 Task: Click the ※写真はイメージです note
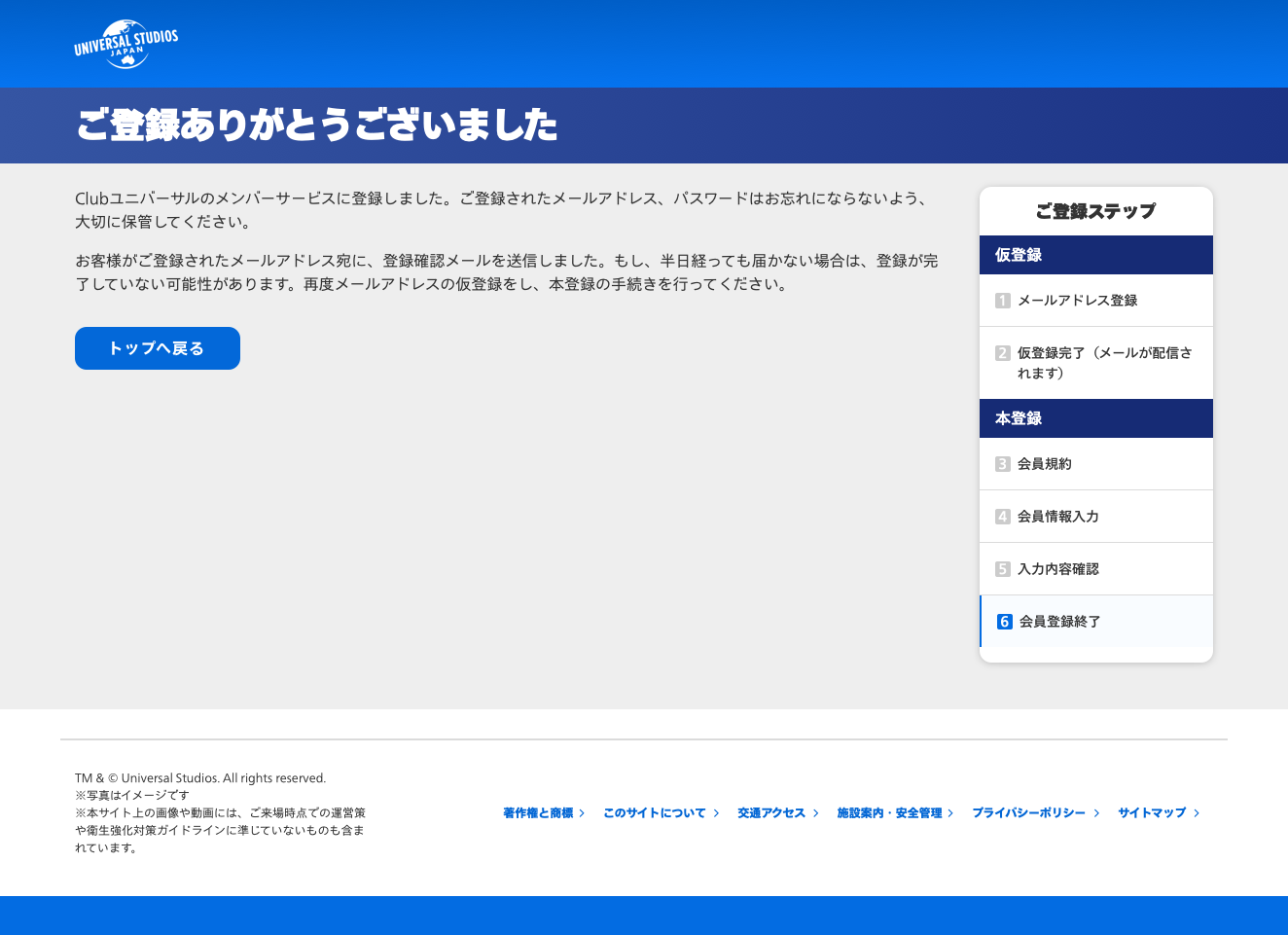click(x=132, y=796)
